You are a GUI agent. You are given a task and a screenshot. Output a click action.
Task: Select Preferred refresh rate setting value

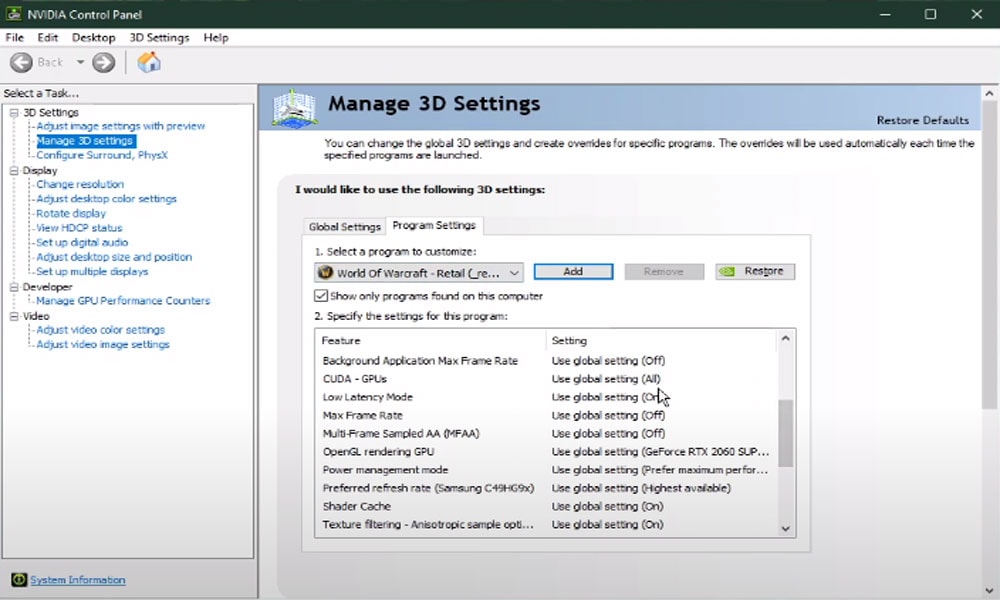pyautogui.click(x=641, y=488)
